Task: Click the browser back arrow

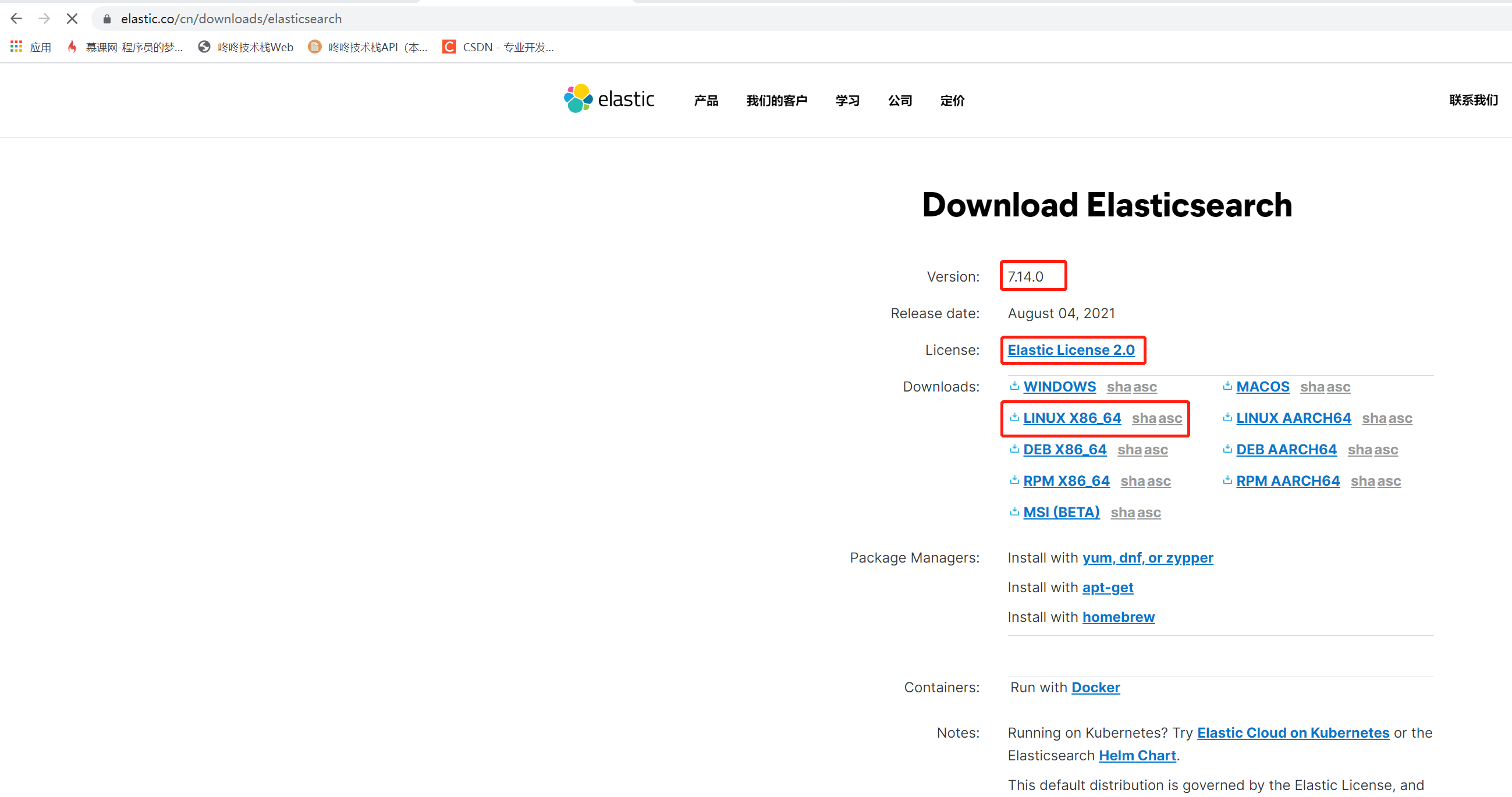Action: (x=16, y=18)
